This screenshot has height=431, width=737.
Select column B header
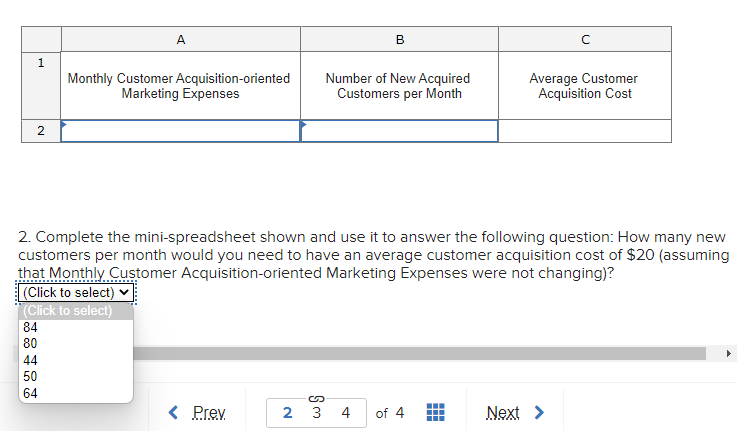pyautogui.click(x=400, y=39)
